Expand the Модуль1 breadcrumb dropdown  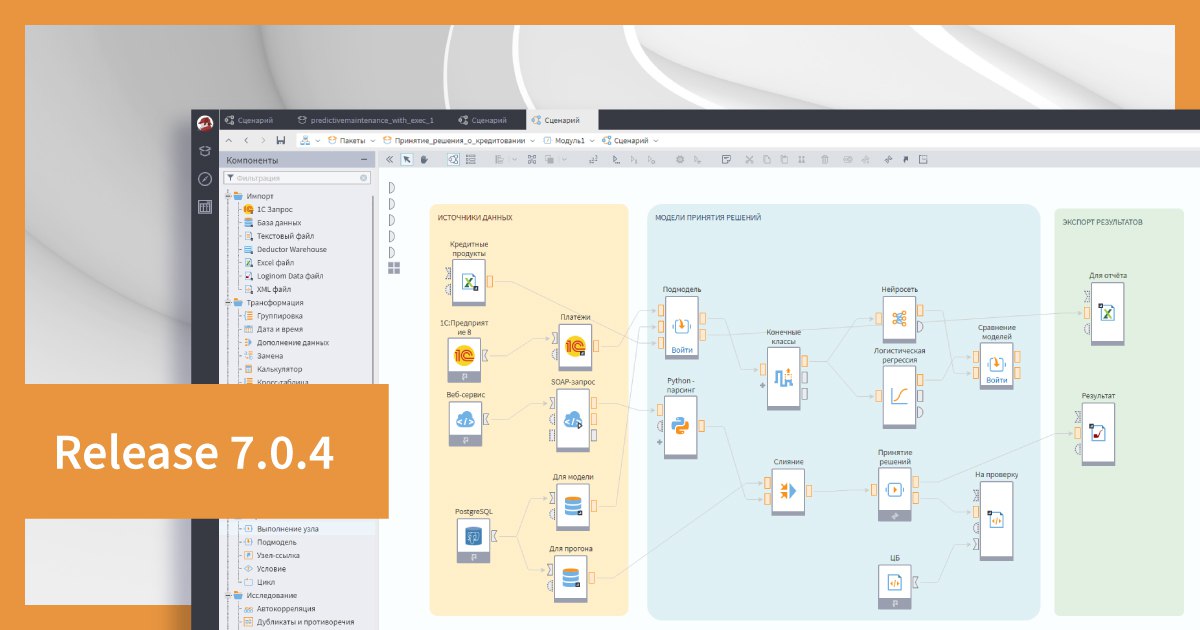[x=592, y=141]
